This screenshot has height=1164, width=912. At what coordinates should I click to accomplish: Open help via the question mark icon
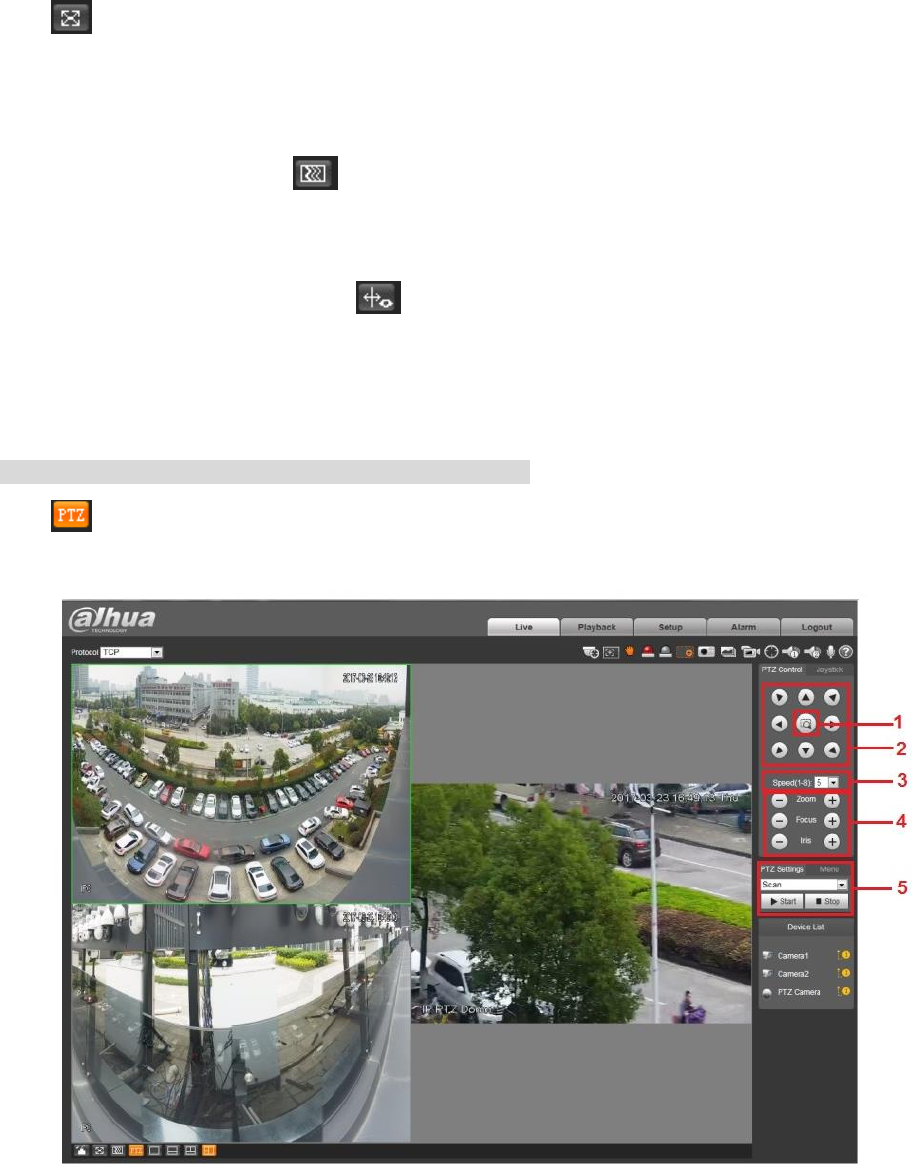845,652
